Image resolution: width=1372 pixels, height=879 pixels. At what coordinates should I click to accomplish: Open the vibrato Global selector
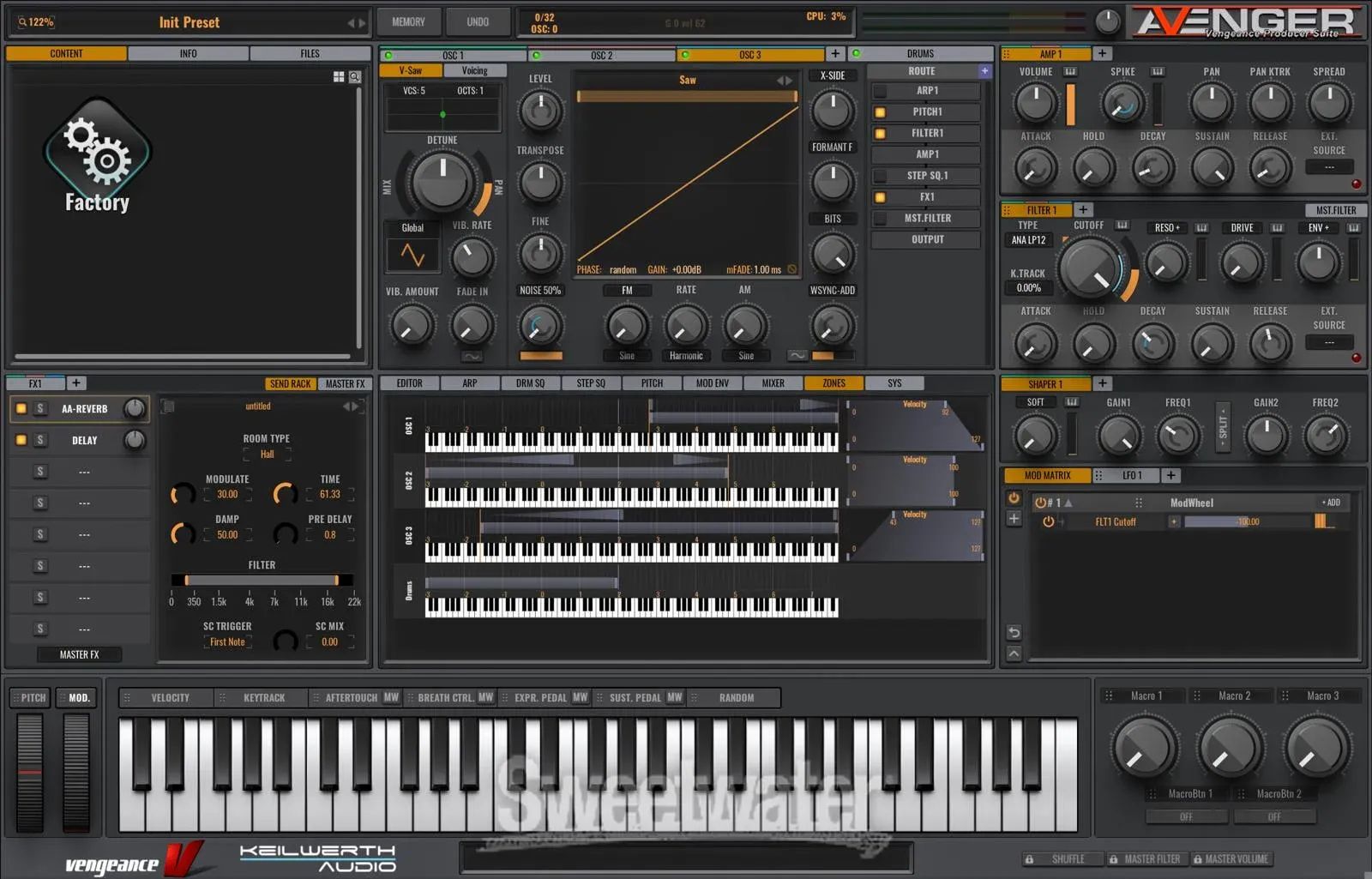[412, 227]
